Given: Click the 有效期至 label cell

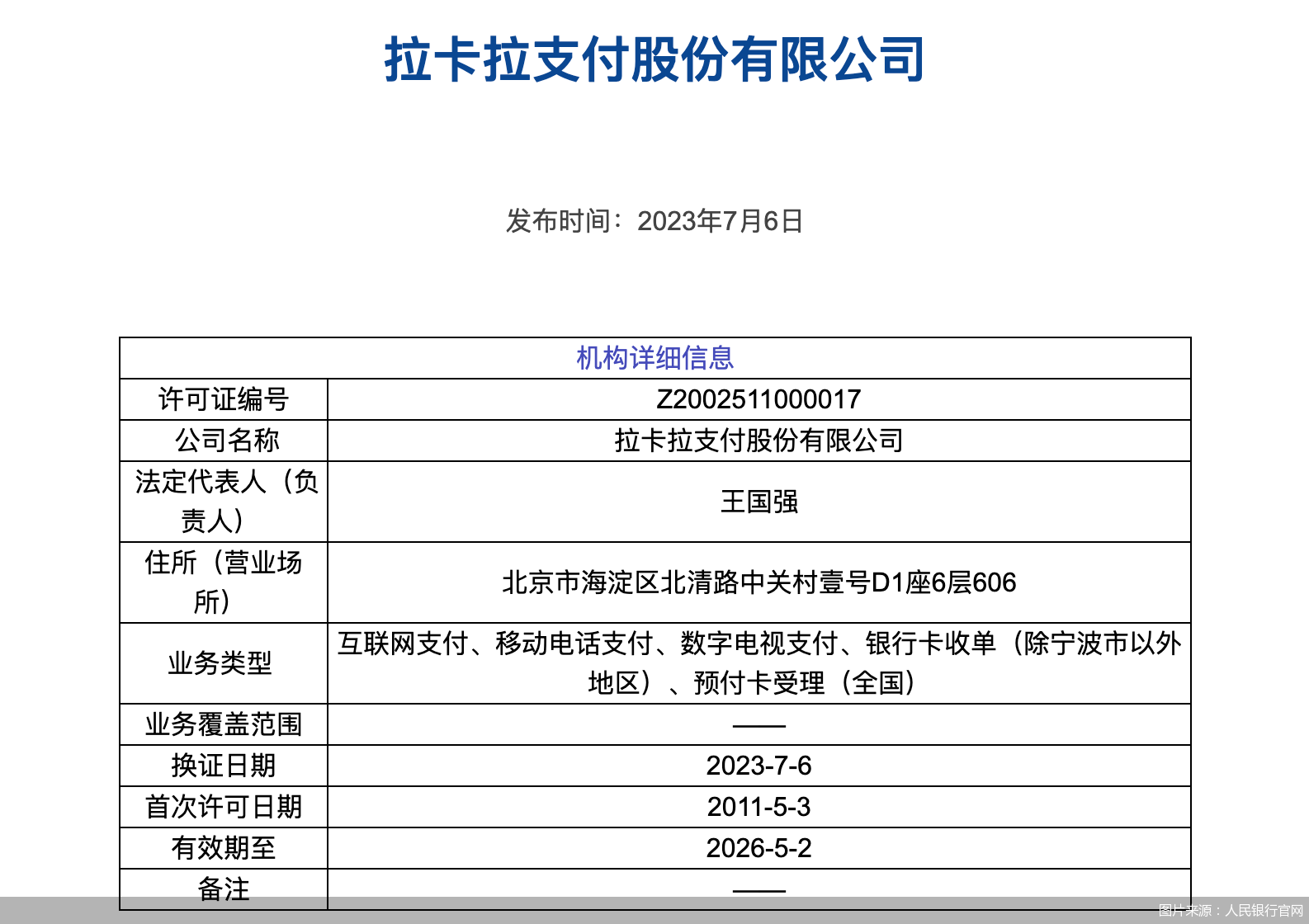Looking at the screenshot, I should click(224, 848).
